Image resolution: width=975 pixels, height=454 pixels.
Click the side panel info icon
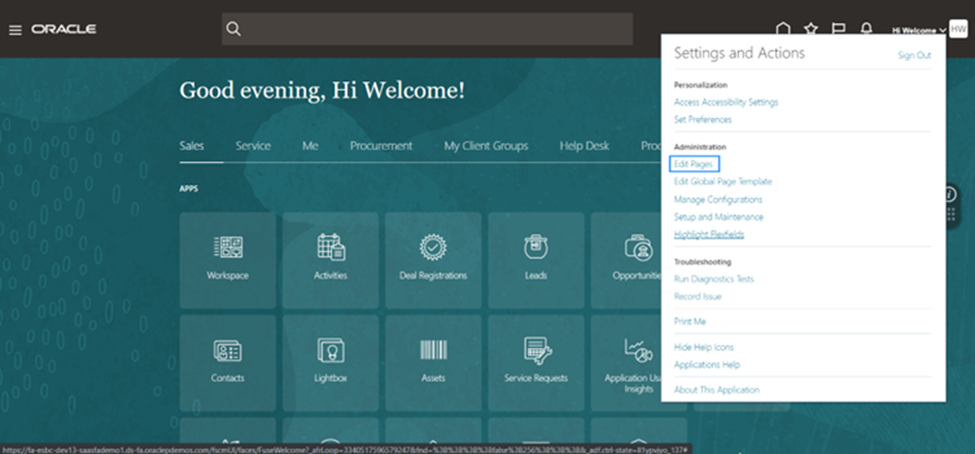coord(950,195)
